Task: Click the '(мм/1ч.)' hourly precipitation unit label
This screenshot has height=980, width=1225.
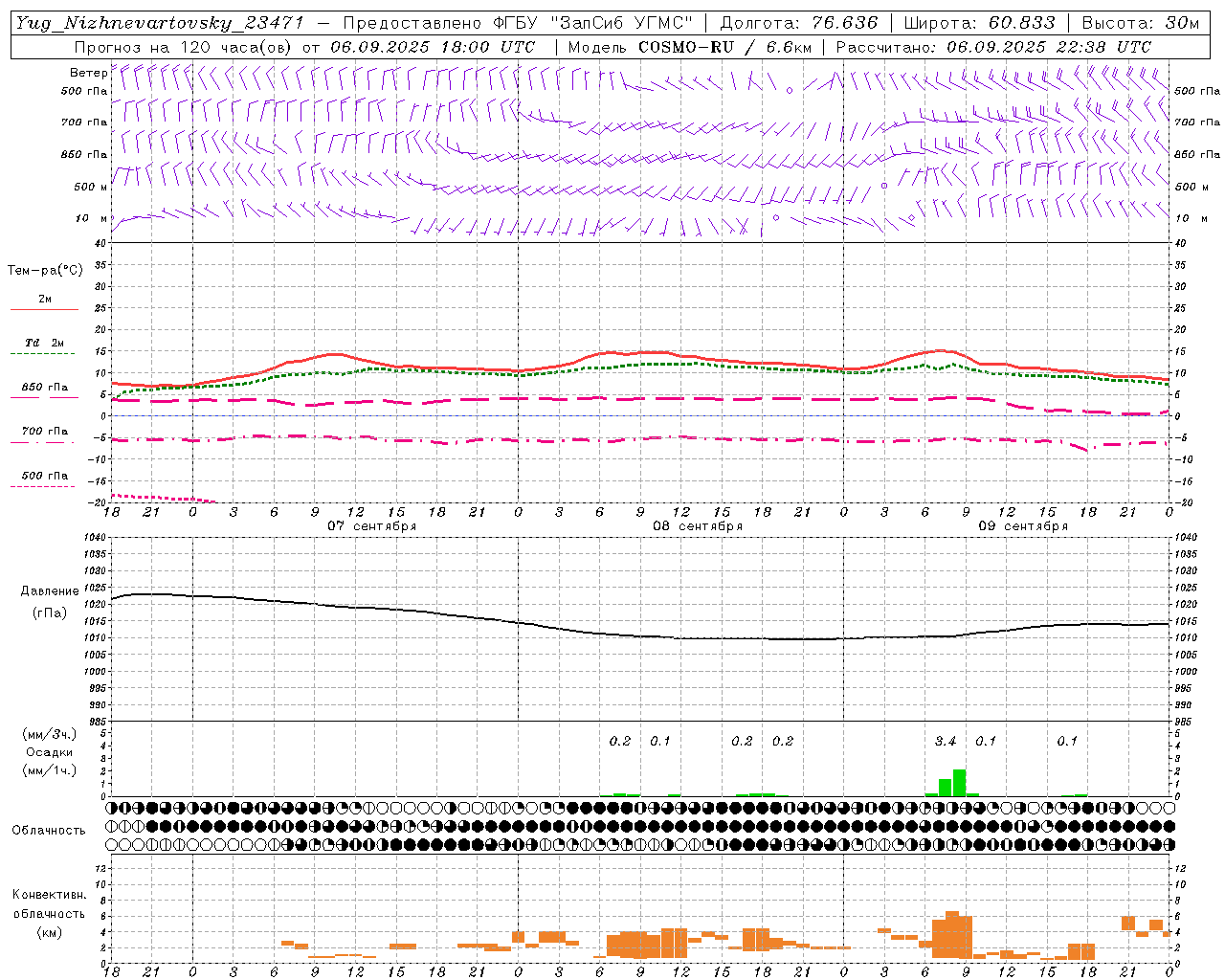Action: [50, 770]
